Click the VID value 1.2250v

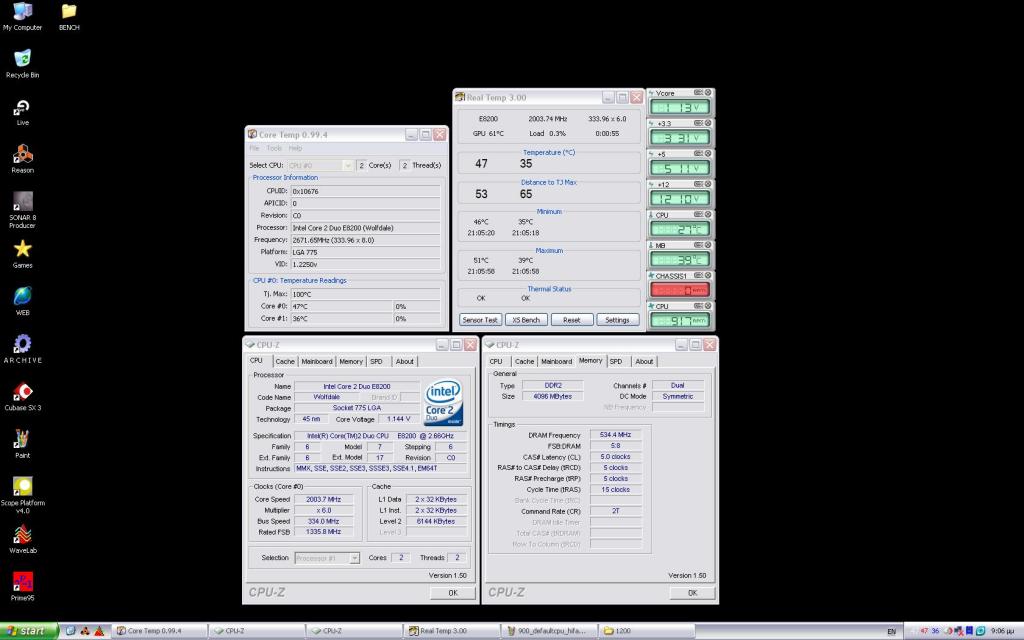[365, 264]
